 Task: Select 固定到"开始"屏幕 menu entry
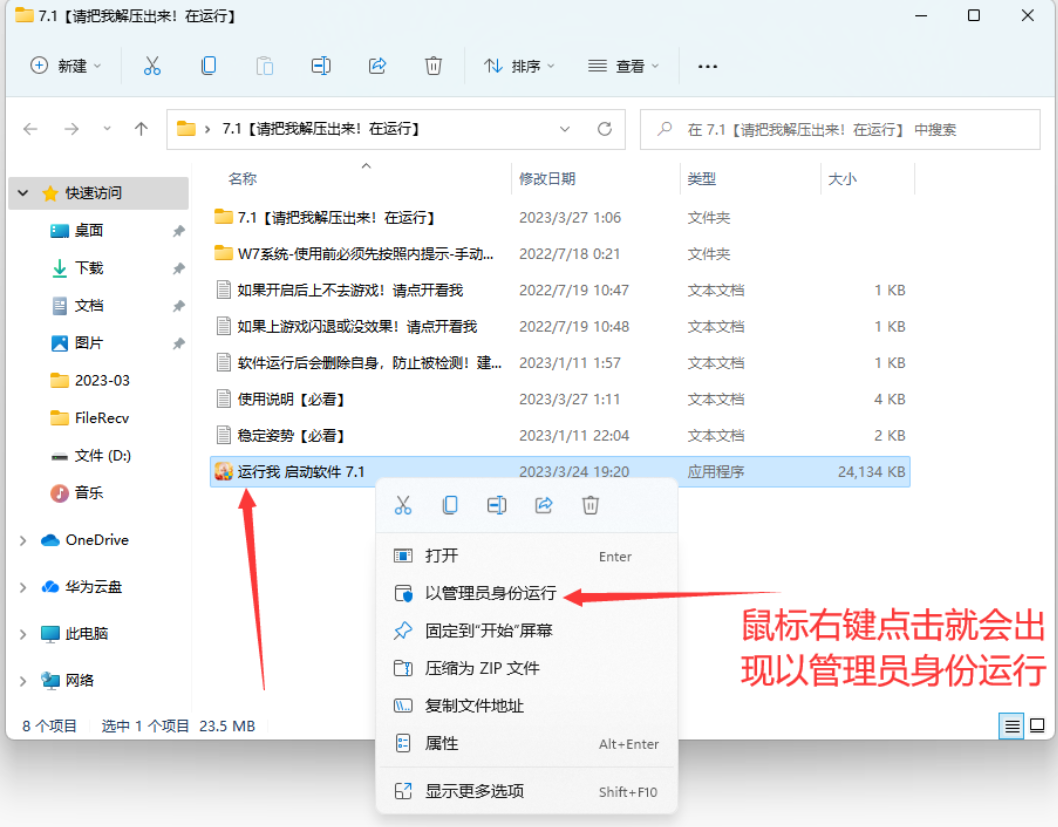[526, 631]
